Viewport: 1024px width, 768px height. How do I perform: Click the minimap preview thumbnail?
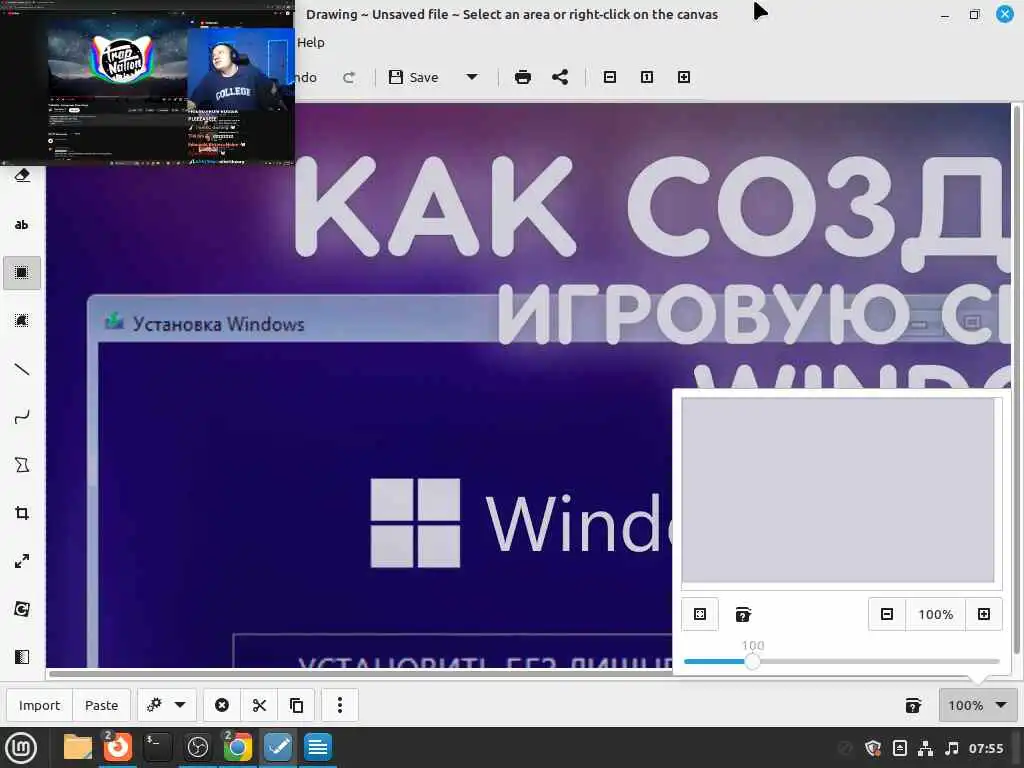838,490
